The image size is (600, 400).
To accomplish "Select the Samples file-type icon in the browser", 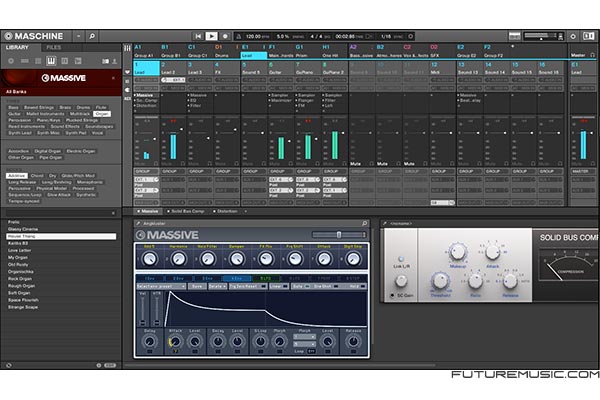I will (x=78, y=61).
